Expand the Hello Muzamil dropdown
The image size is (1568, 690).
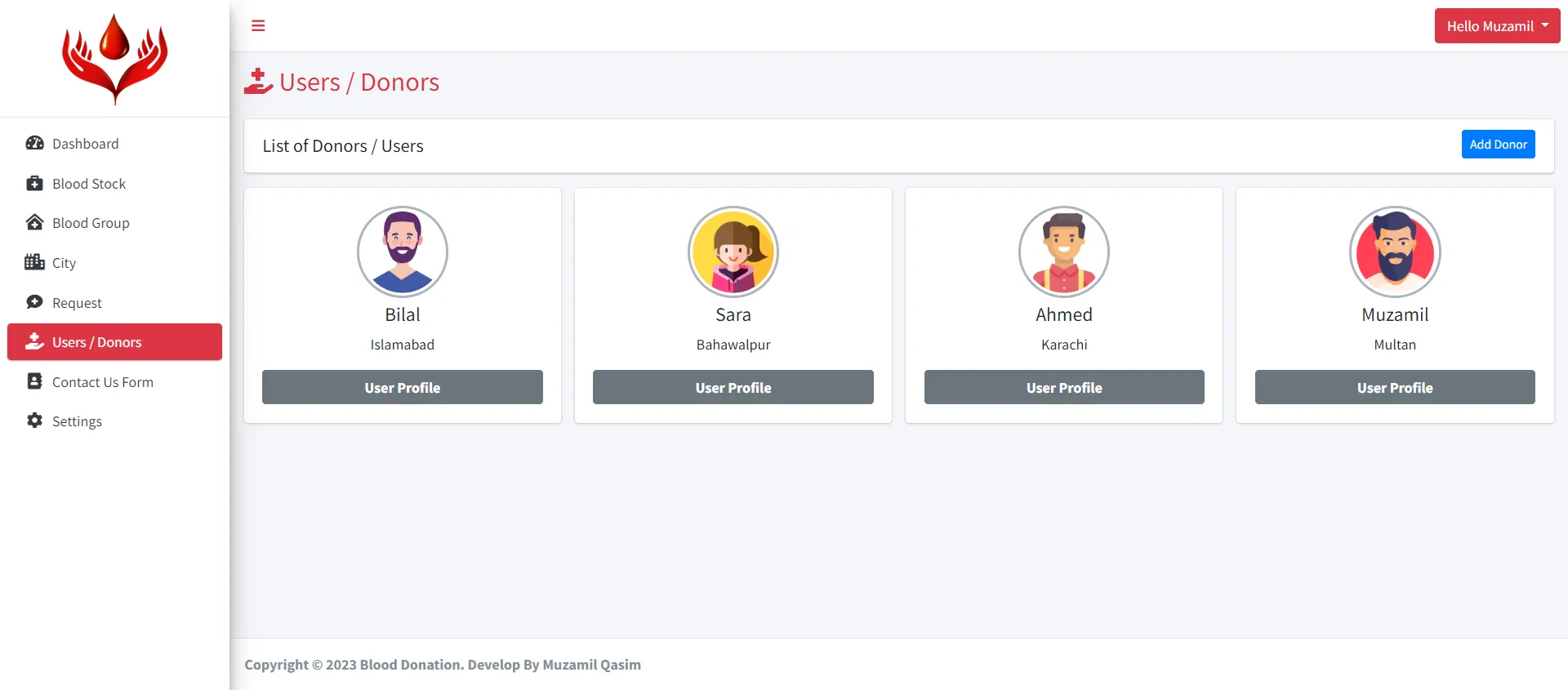(1497, 26)
